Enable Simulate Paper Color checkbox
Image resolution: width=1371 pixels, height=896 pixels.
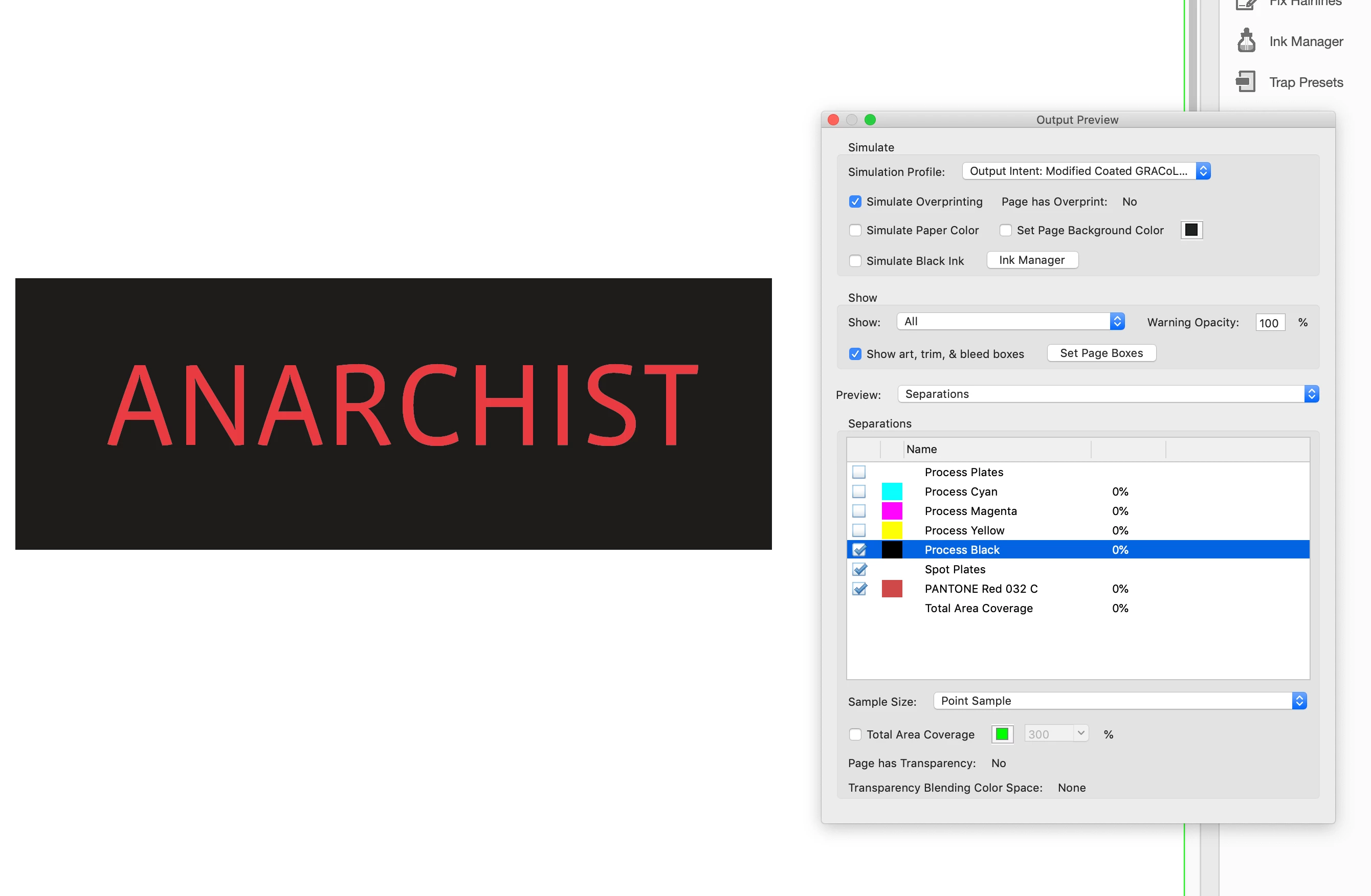(x=855, y=230)
